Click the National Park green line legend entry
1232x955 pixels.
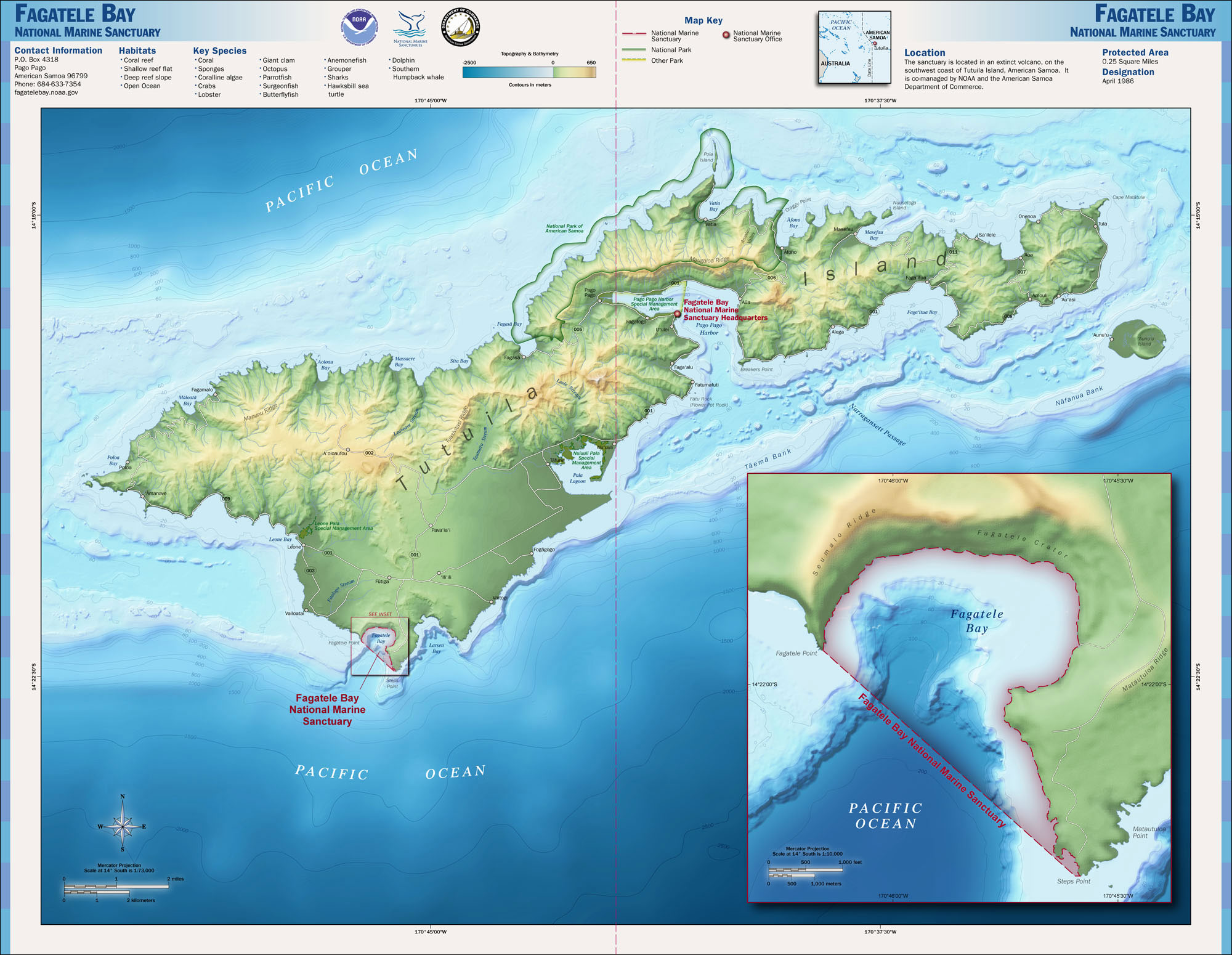click(634, 50)
